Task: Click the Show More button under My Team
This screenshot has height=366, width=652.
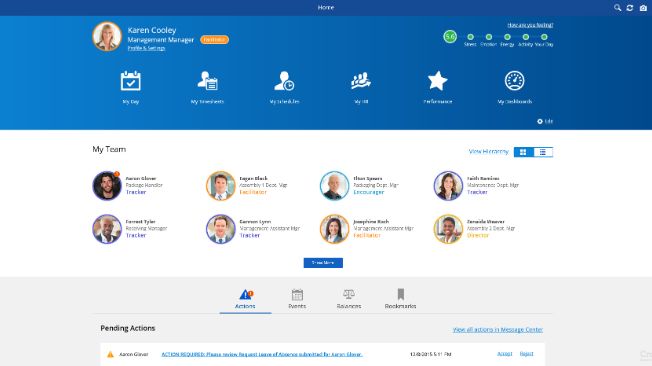Action: point(323,263)
